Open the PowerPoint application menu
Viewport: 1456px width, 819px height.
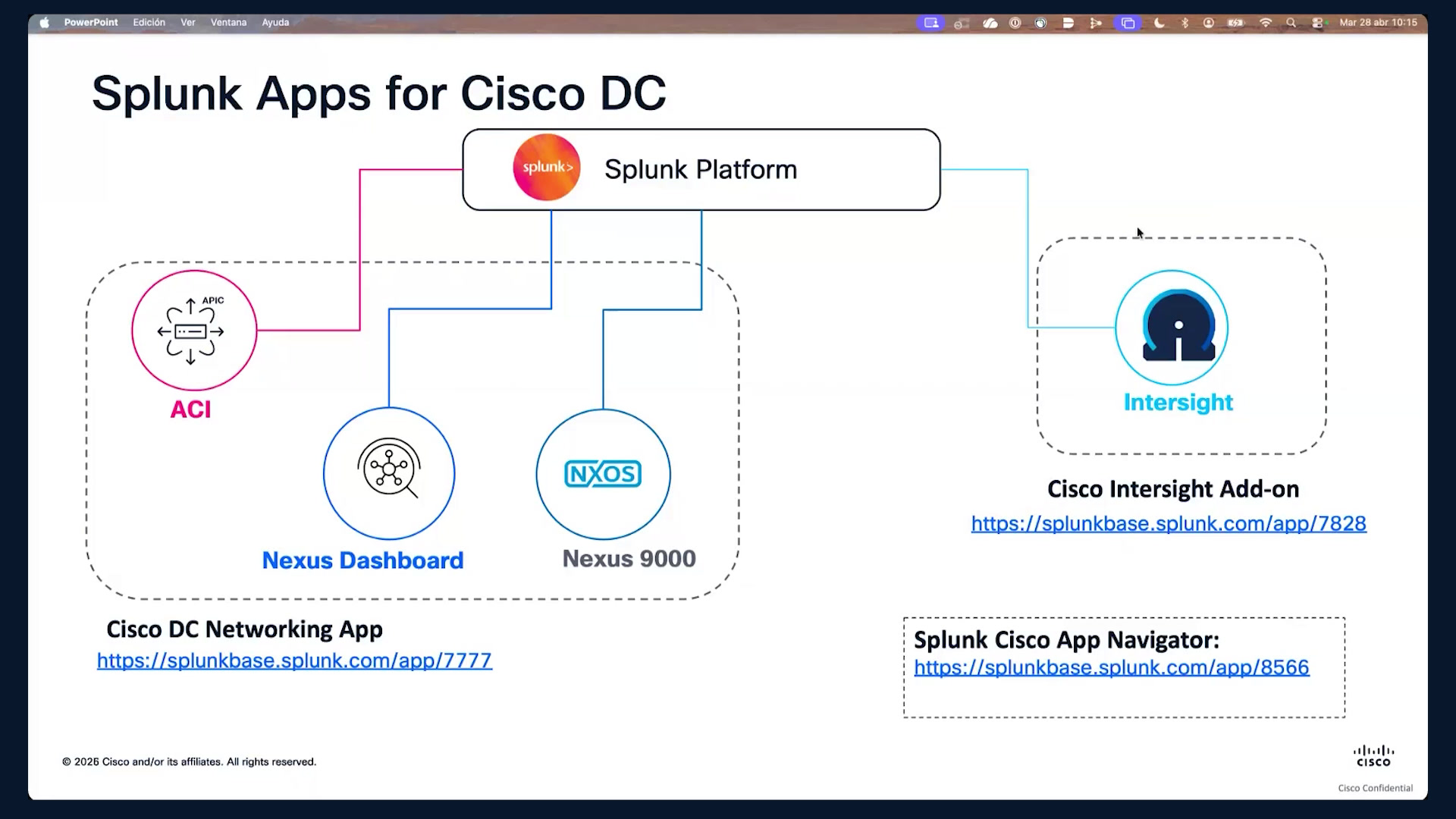pos(91,23)
